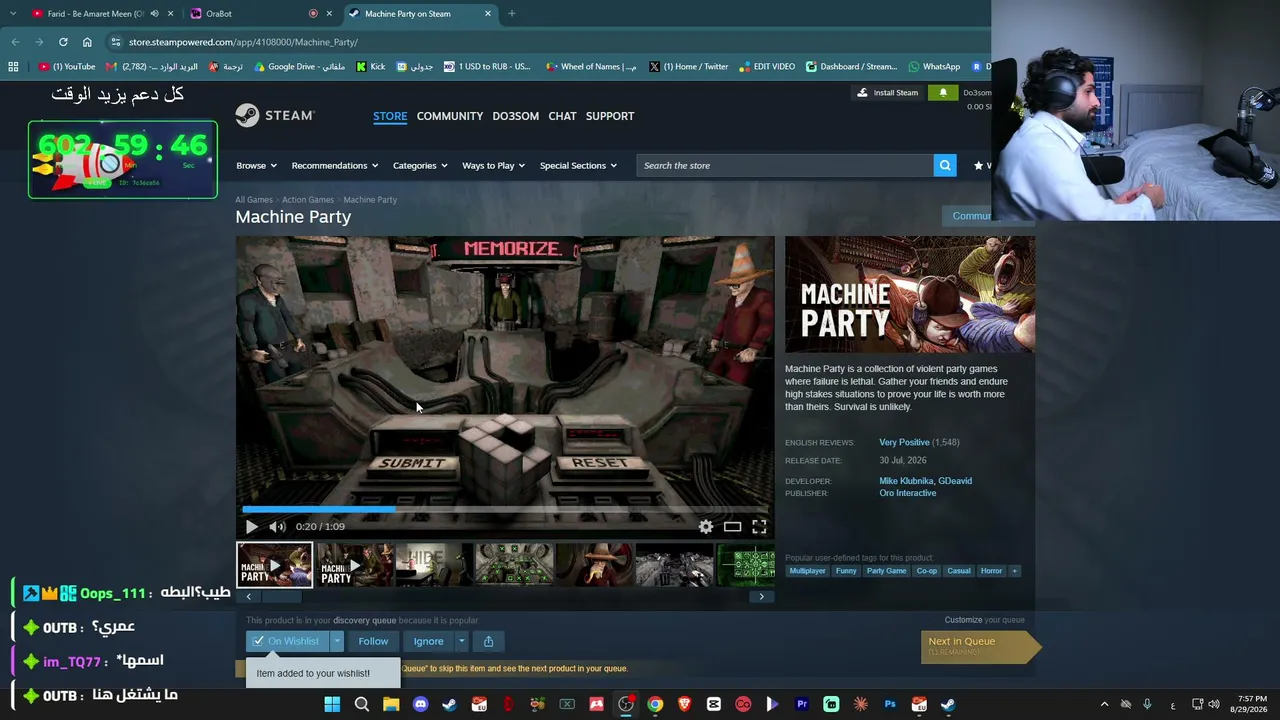This screenshot has width=1280, height=720.
Task: Navigate back in the browser
Action: tap(15, 42)
